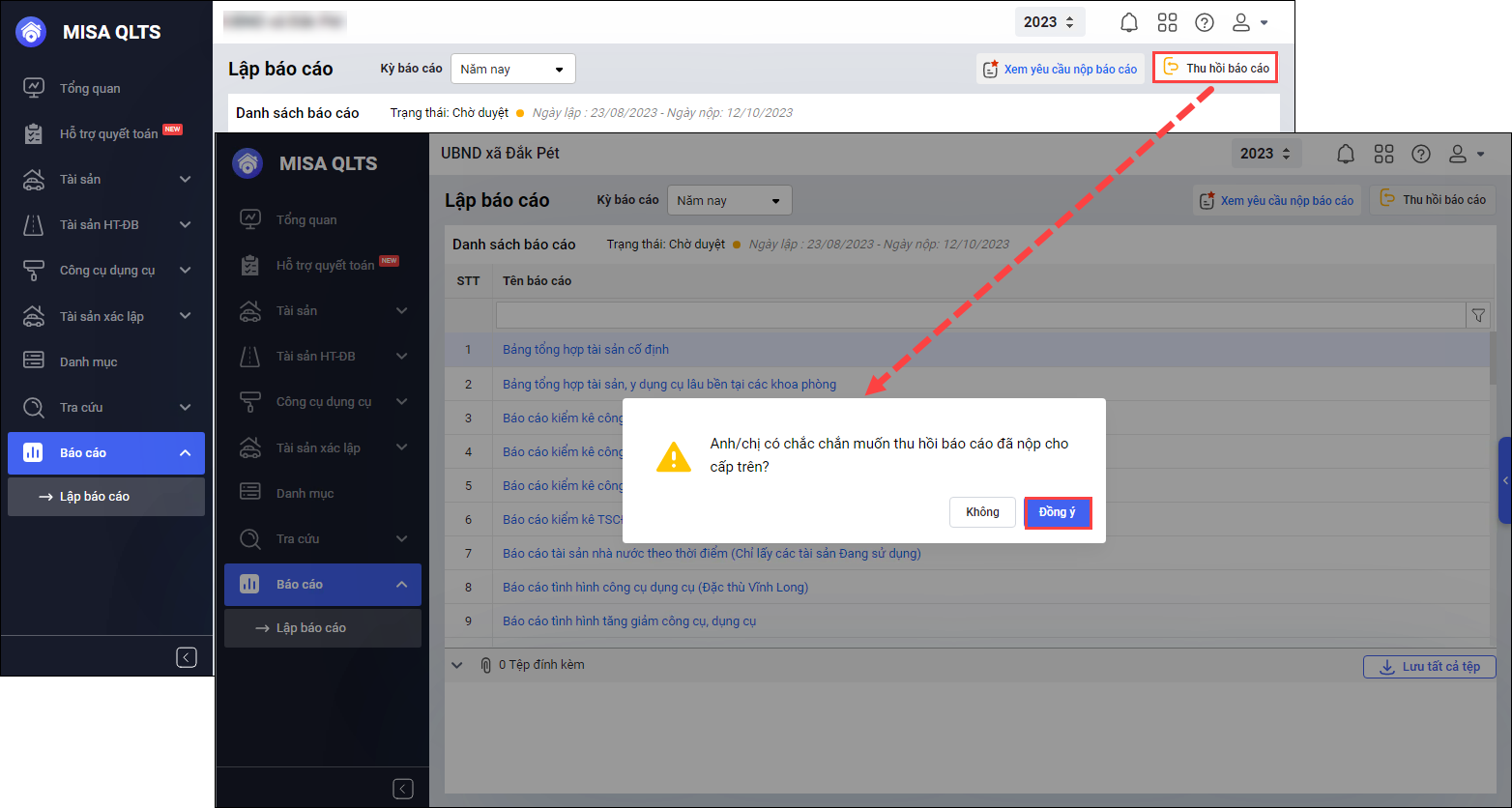Viewport: 1512px width, 808px height.
Task: Select Lập báo cáo submenu, back window
Action: click(106, 497)
